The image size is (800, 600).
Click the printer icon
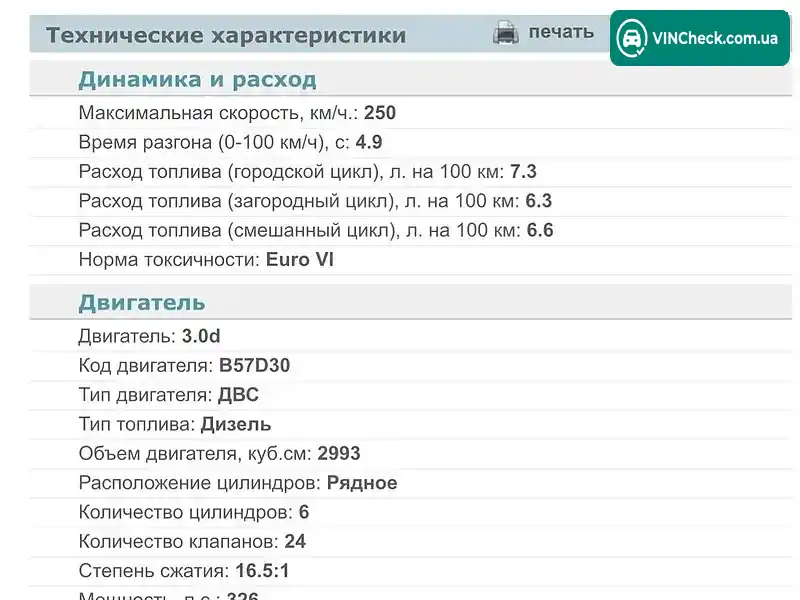tap(506, 33)
